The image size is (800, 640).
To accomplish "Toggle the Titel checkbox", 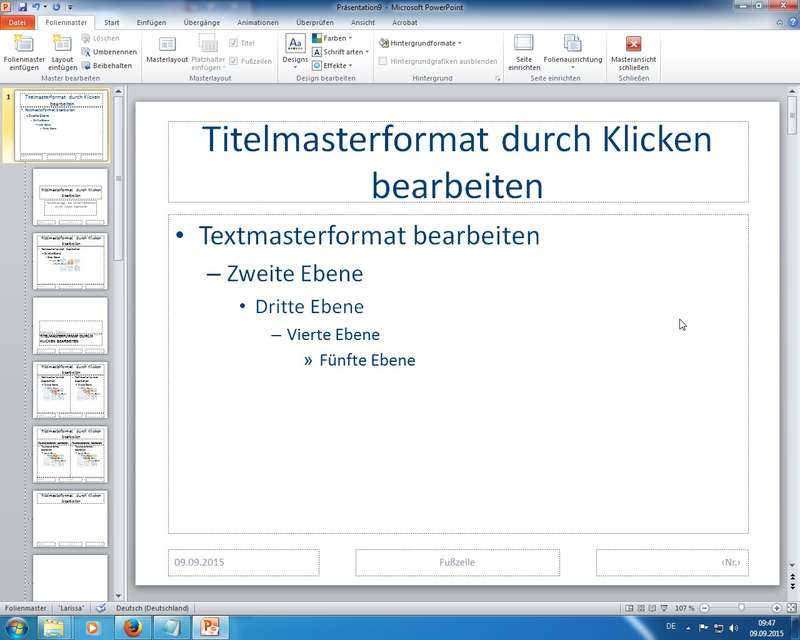I will [233, 43].
